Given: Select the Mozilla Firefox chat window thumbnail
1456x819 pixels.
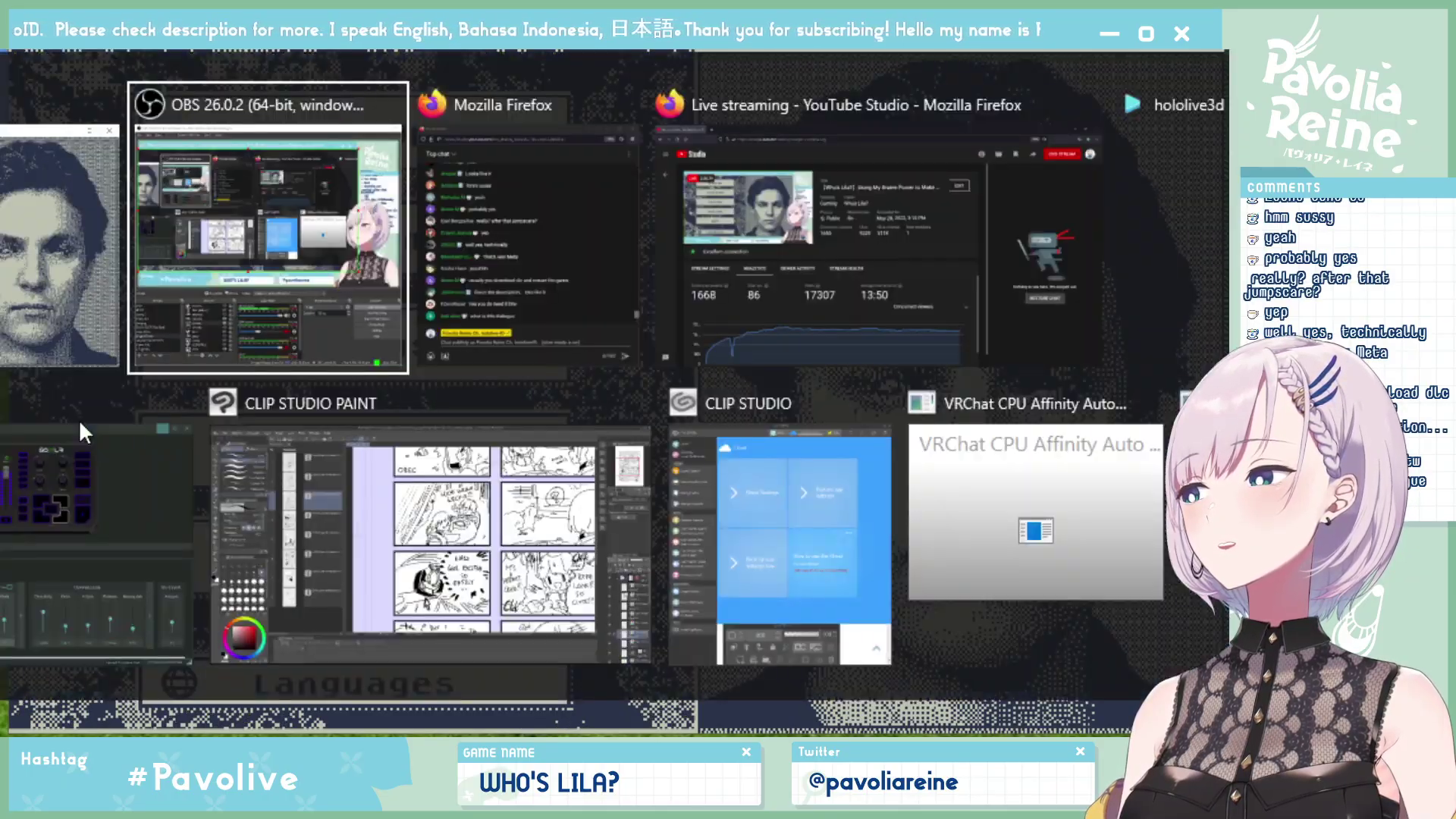Looking at the screenshot, I should pyautogui.click(x=527, y=246).
